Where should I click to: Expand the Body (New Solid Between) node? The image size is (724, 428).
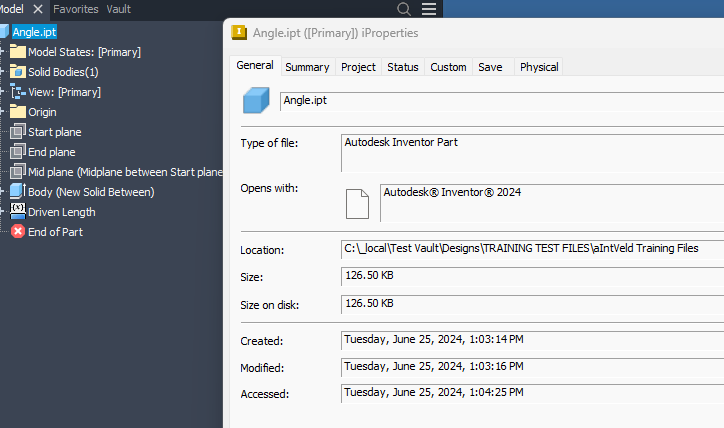click(x=2, y=192)
